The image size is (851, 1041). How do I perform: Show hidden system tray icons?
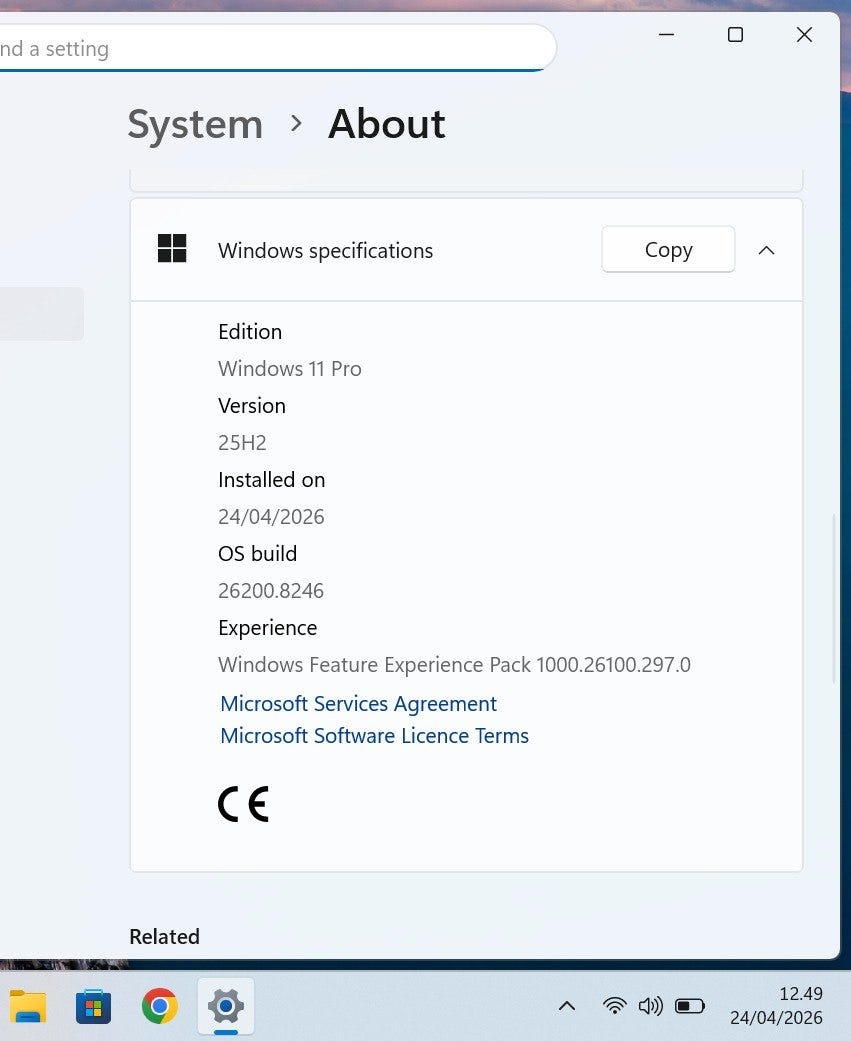coord(566,1005)
